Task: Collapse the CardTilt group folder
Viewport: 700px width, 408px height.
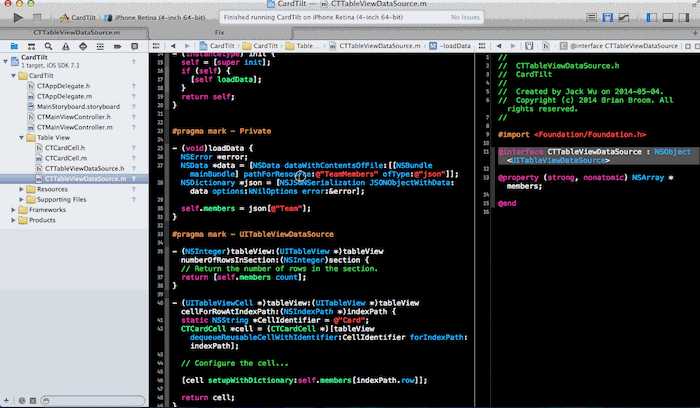Action: [13, 76]
